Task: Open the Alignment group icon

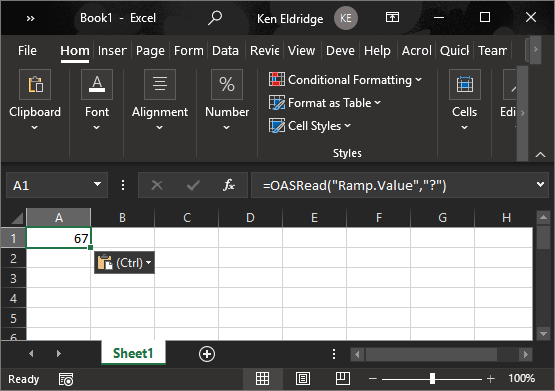Action: [x=160, y=85]
